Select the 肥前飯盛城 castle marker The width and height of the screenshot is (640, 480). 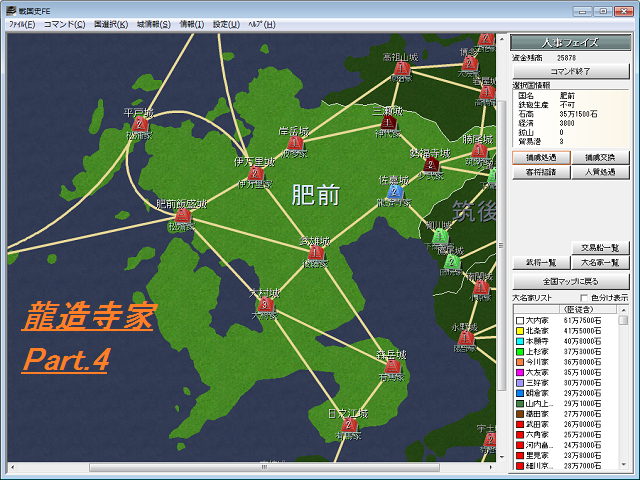[182, 215]
